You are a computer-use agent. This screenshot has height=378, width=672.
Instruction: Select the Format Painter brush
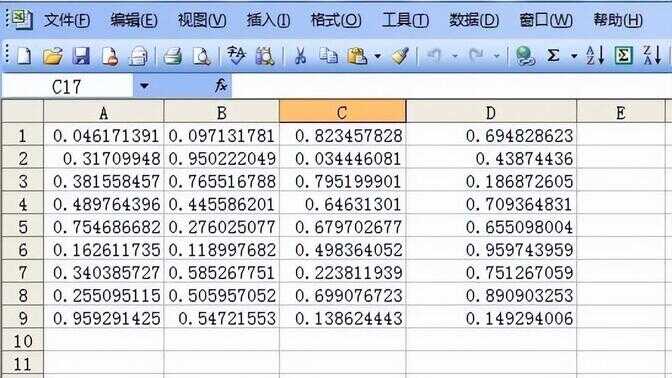401,56
